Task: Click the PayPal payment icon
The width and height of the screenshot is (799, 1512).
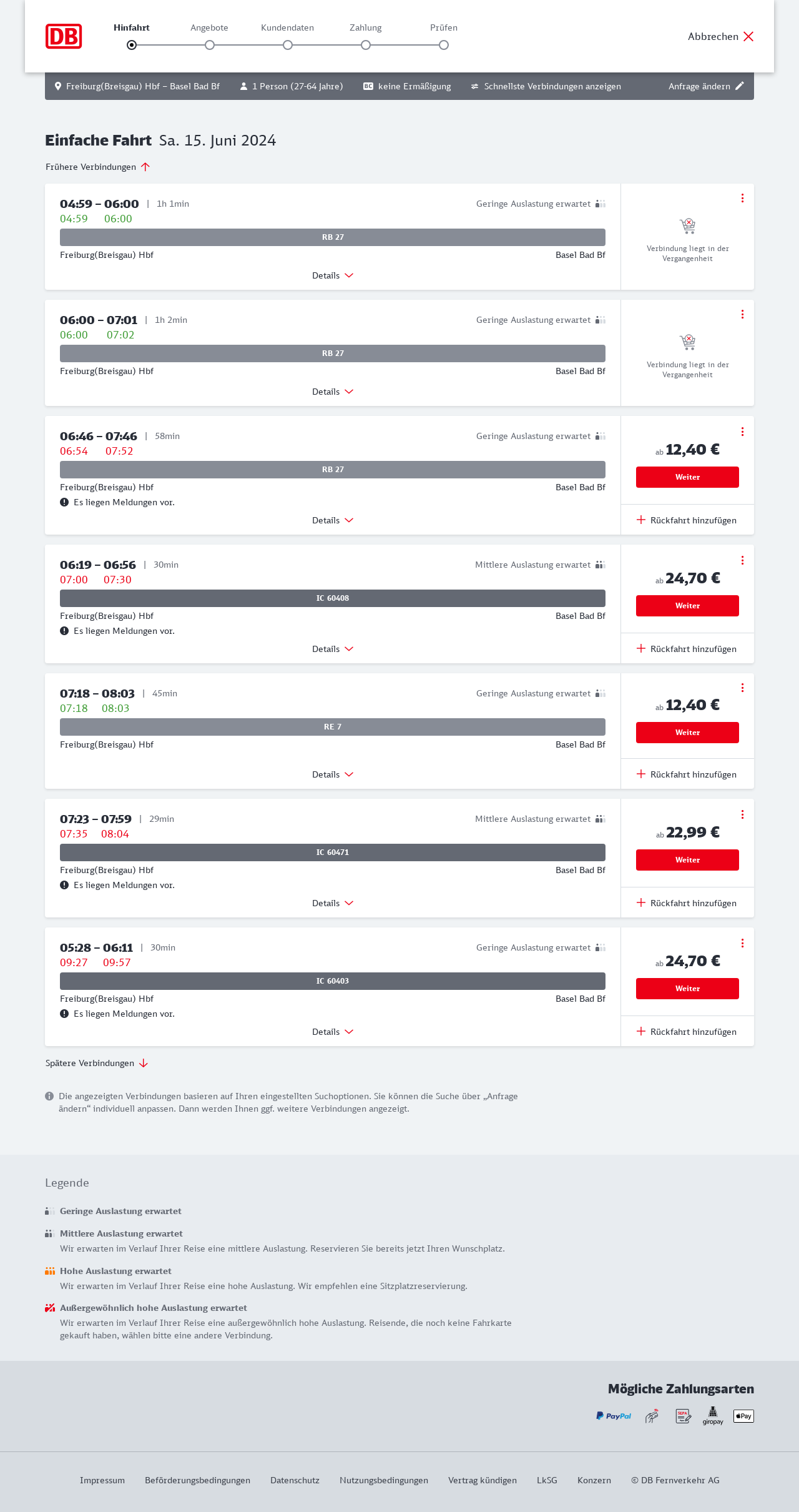Action: point(614,1416)
